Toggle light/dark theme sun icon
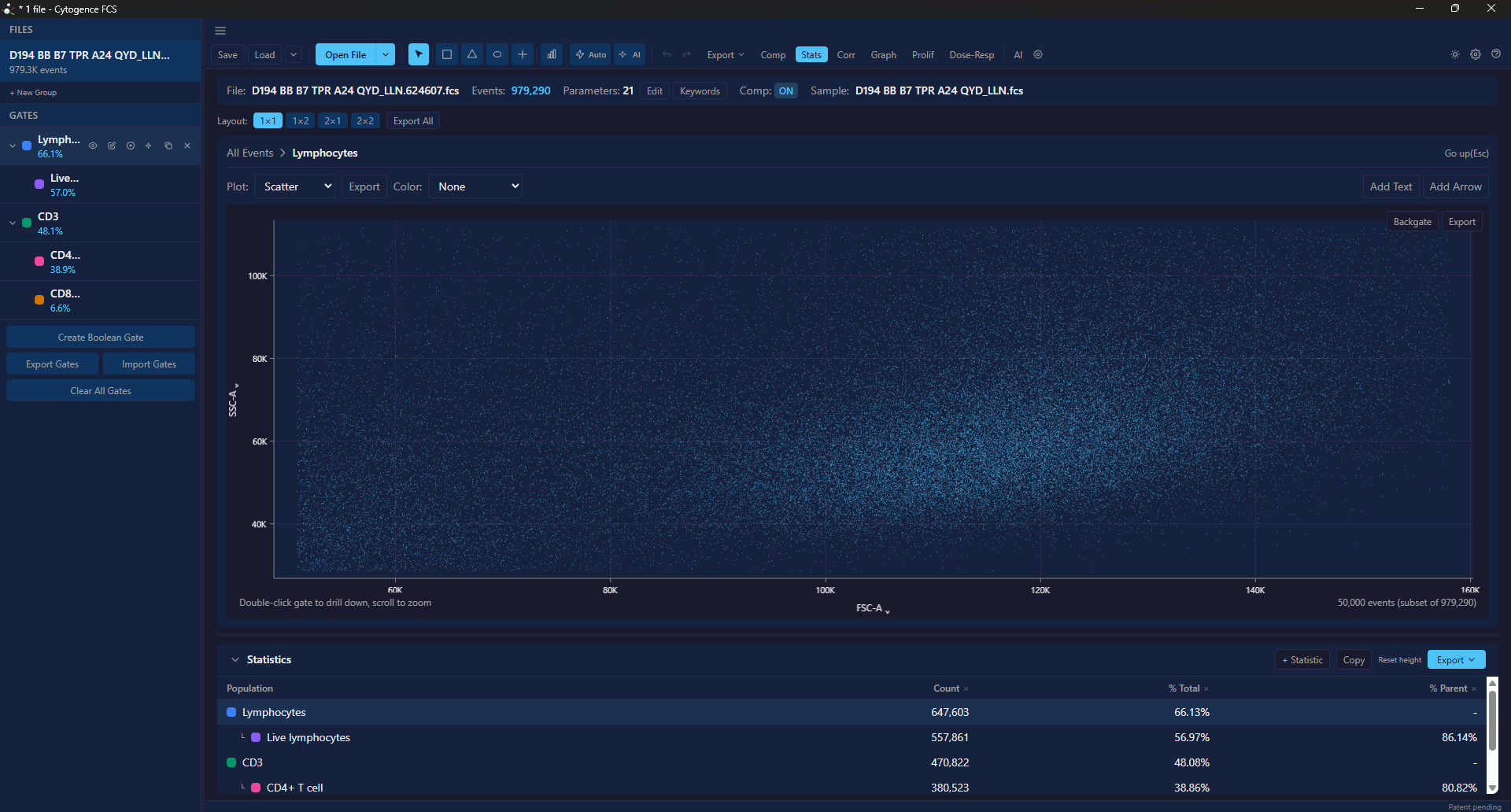 coord(1455,54)
